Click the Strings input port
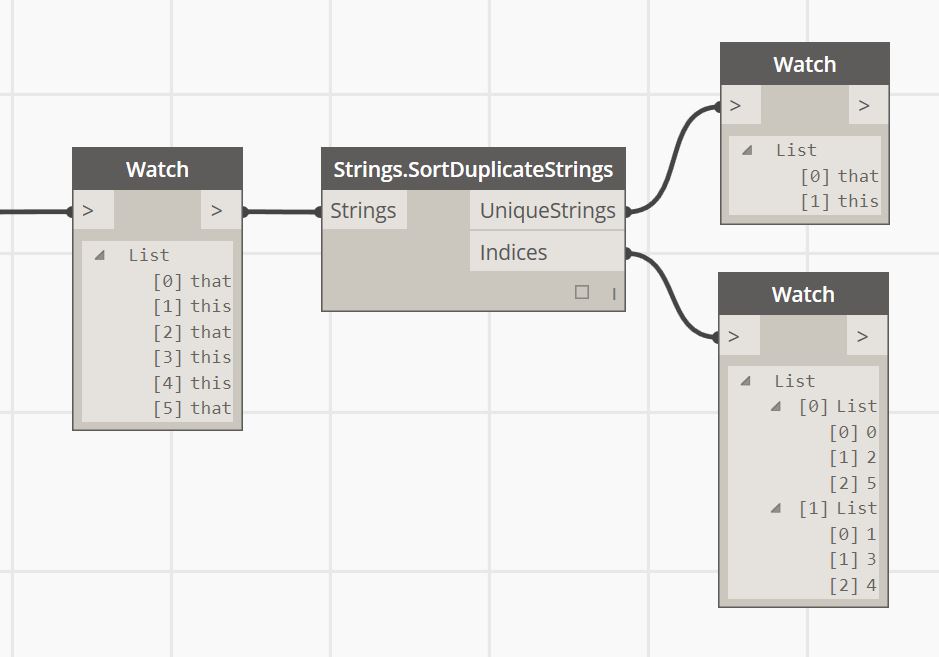Viewport: 939px width, 657px height. click(365, 210)
